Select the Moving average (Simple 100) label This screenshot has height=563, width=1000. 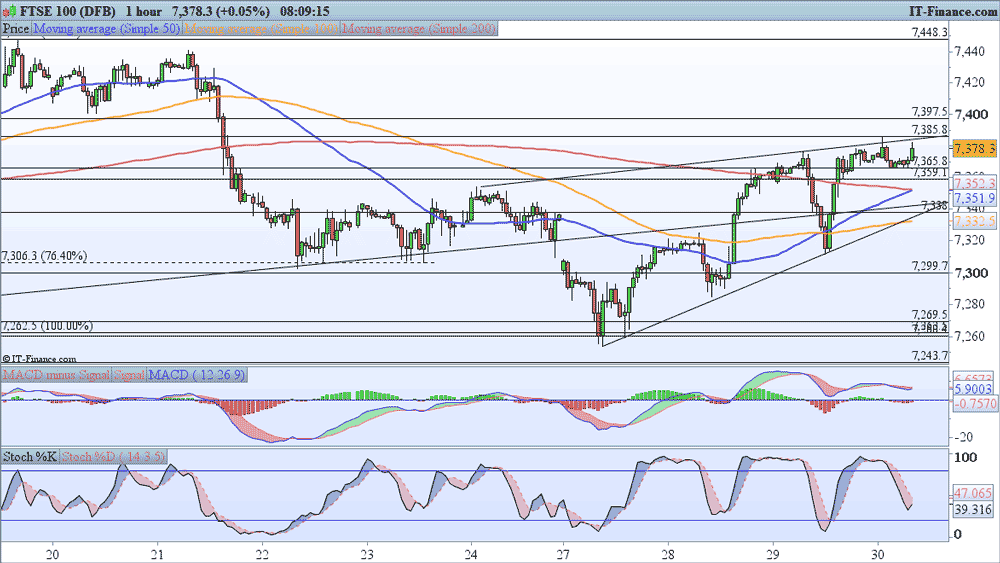pyautogui.click(x=261, y=29)
